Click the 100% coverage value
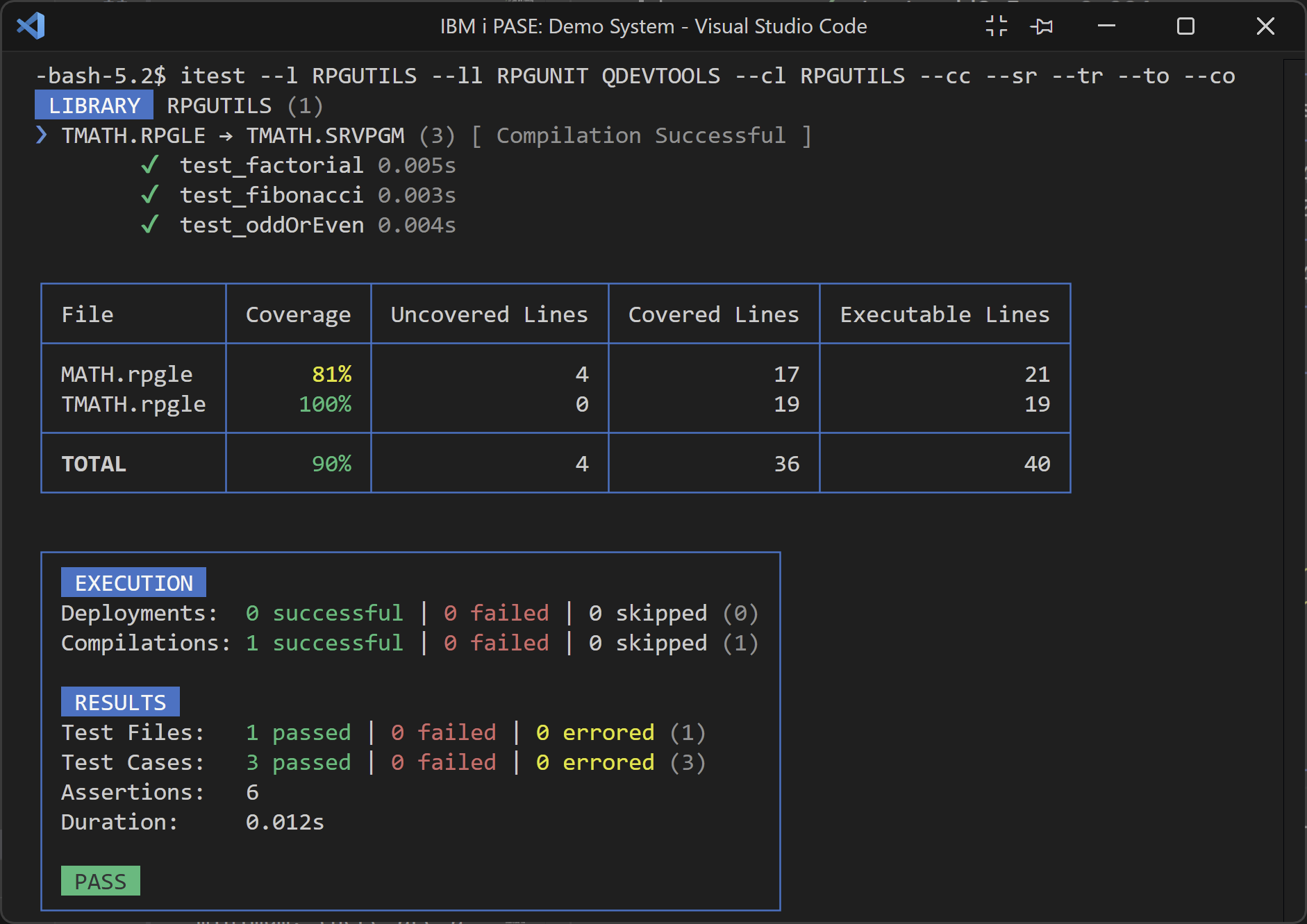 325,404
